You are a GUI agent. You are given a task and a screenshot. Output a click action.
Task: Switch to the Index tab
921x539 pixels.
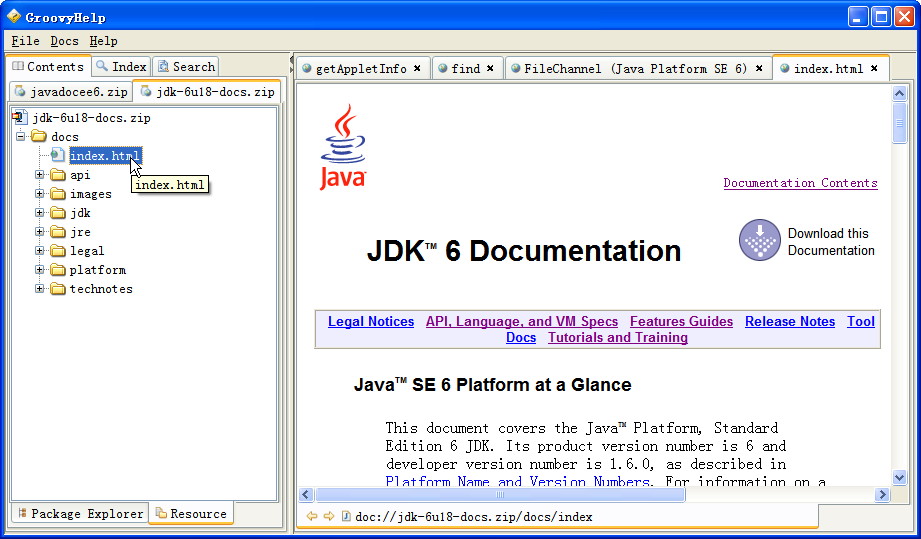[122, 66]
